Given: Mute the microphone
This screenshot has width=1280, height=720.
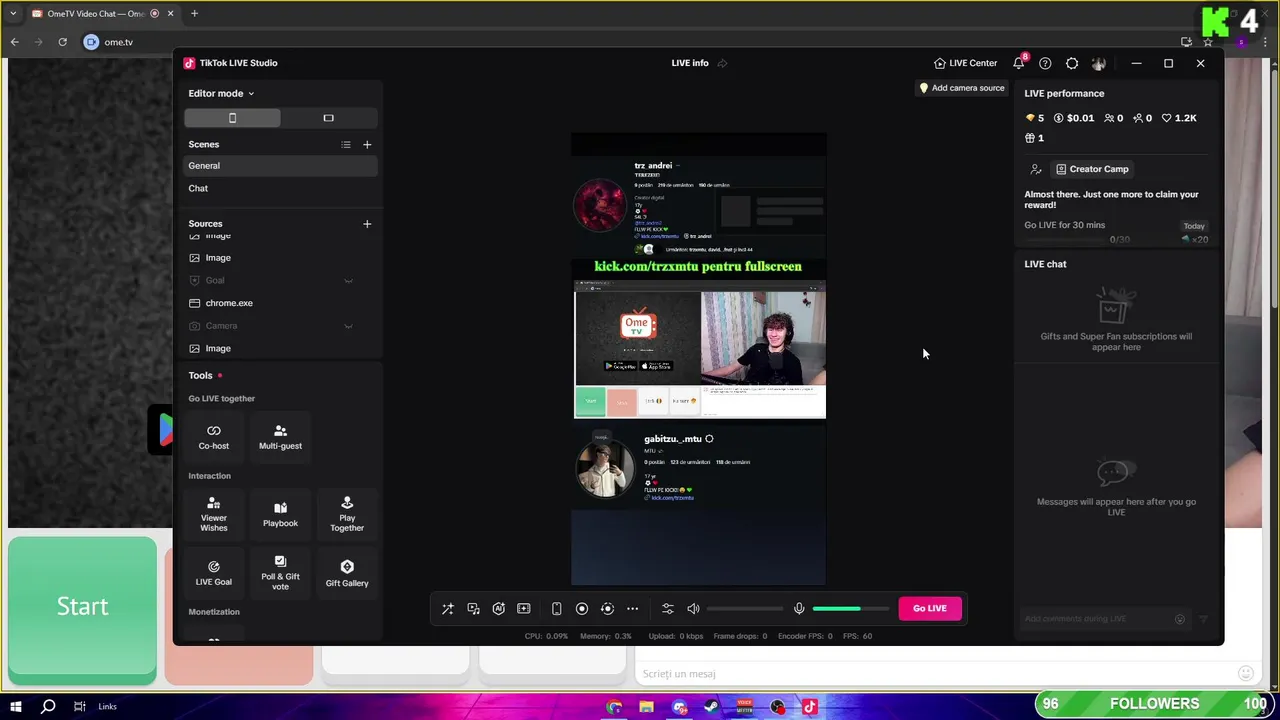Looking at the screenshot, I should coord(799,609).
